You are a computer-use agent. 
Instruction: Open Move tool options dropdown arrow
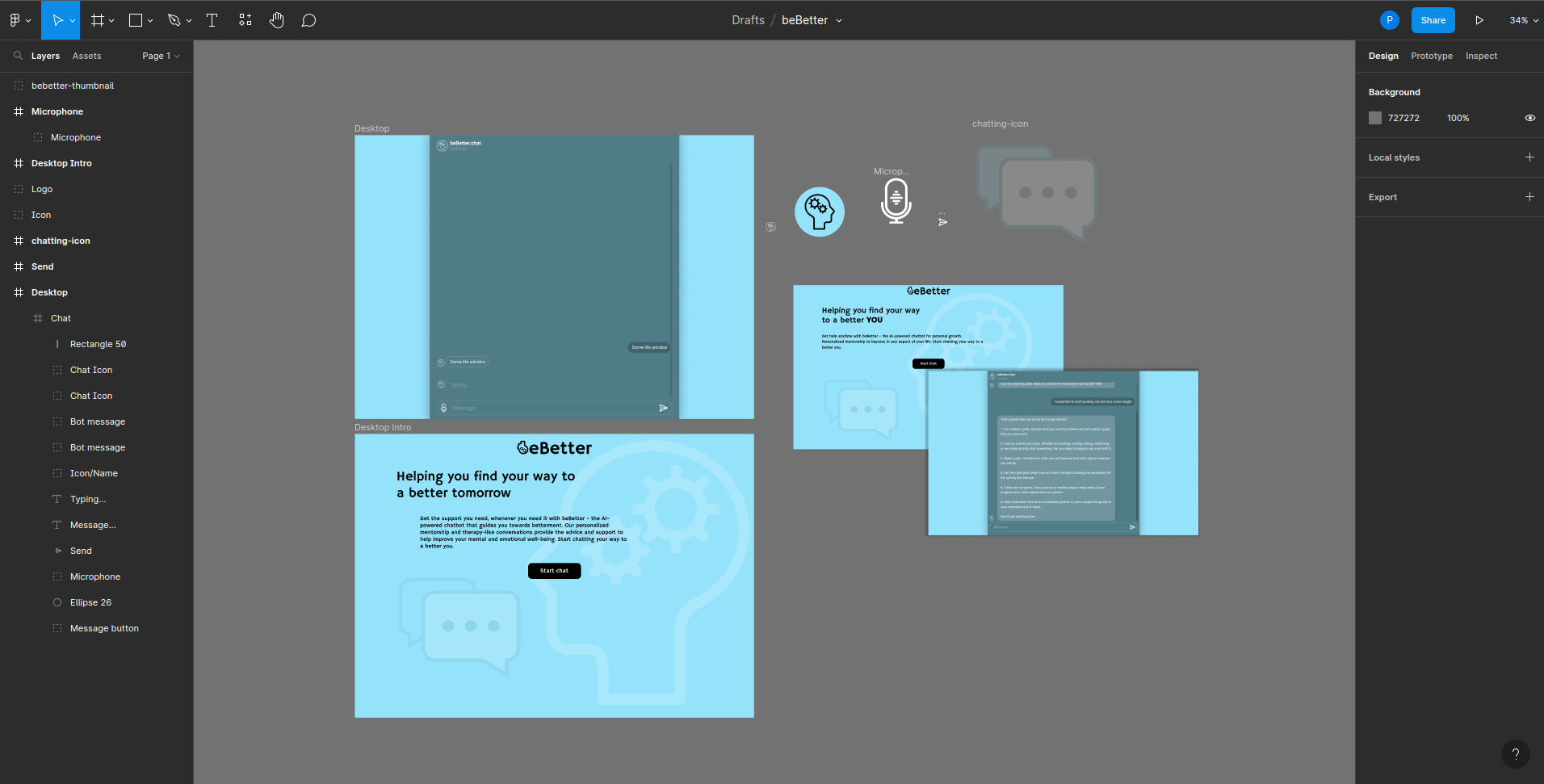point(73,20)
